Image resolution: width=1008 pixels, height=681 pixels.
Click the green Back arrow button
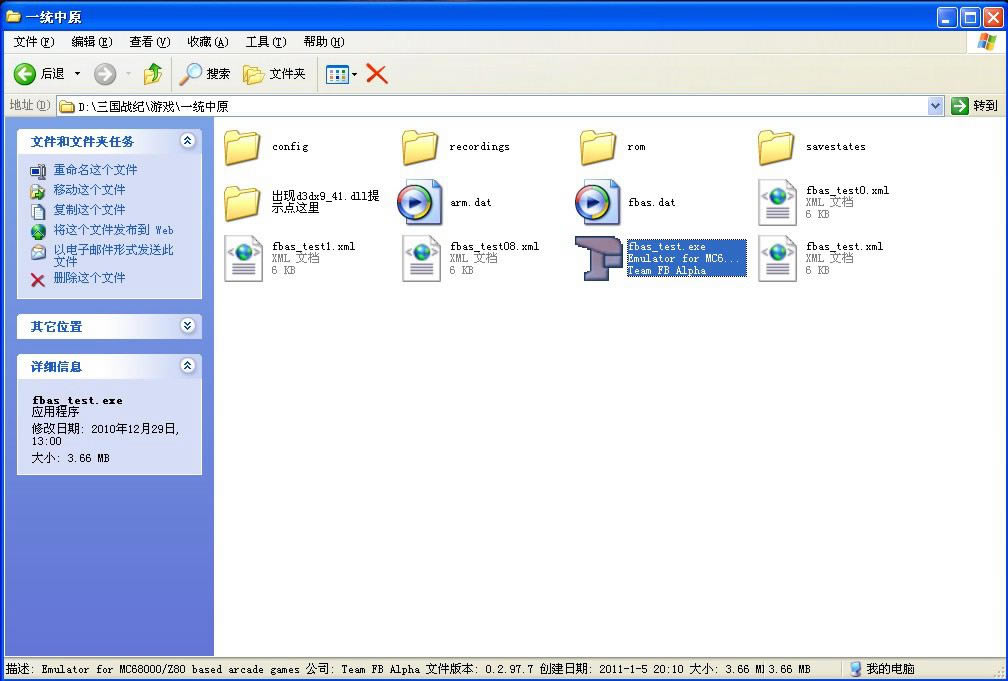pos(26,74)
